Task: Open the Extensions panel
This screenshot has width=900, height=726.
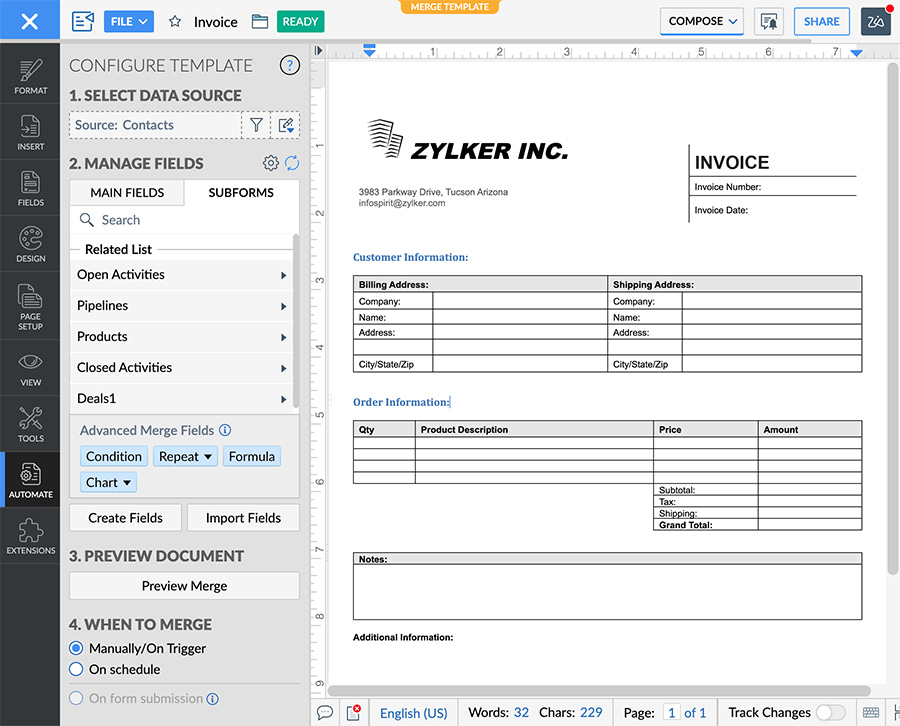Action: 30,536
